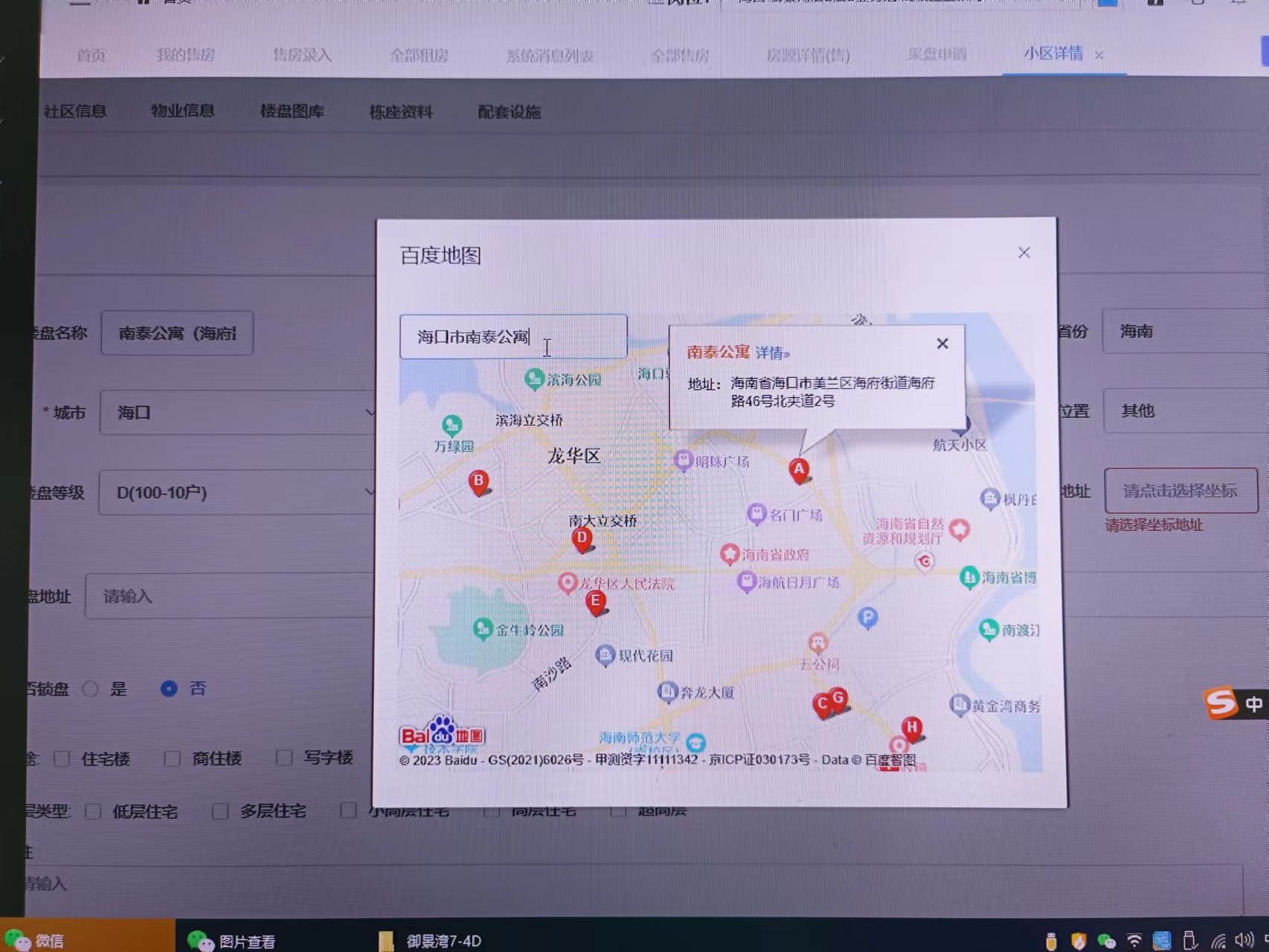Click map marker H
Image resolution: width=1269 pixels, height=952 pixels.
tap(912, 727)
